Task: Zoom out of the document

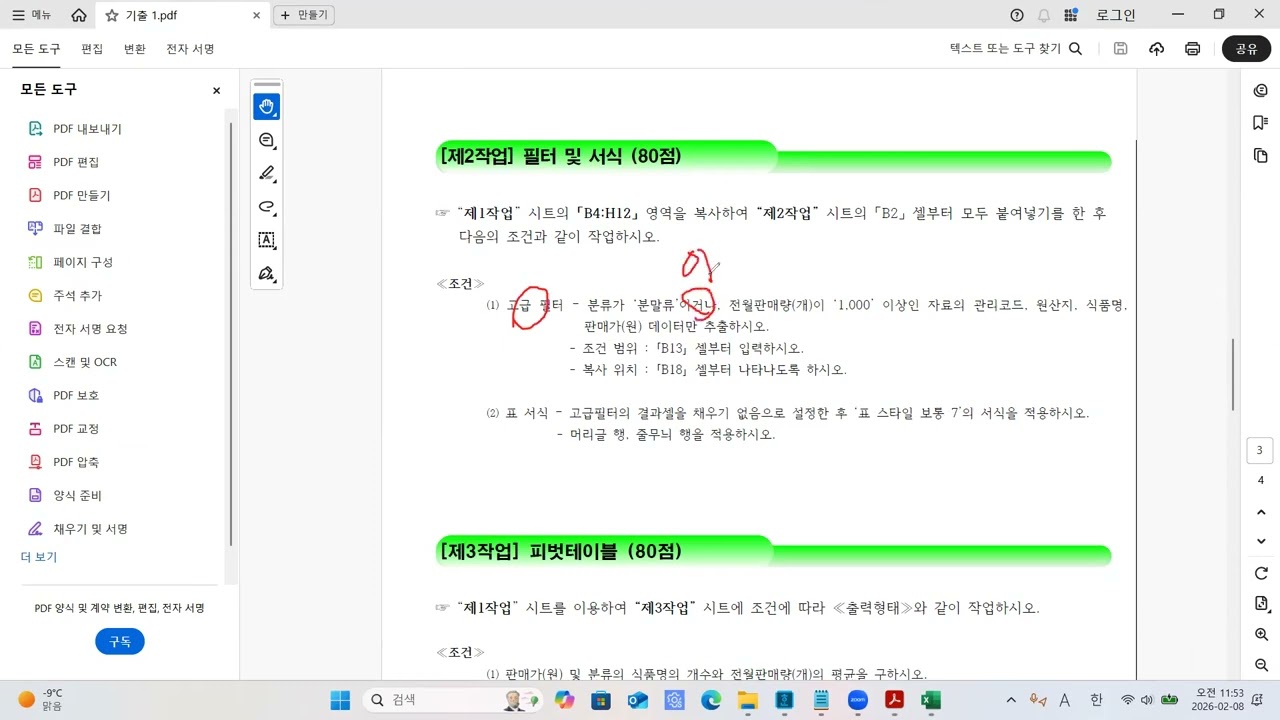Action: click(1260, 666)
